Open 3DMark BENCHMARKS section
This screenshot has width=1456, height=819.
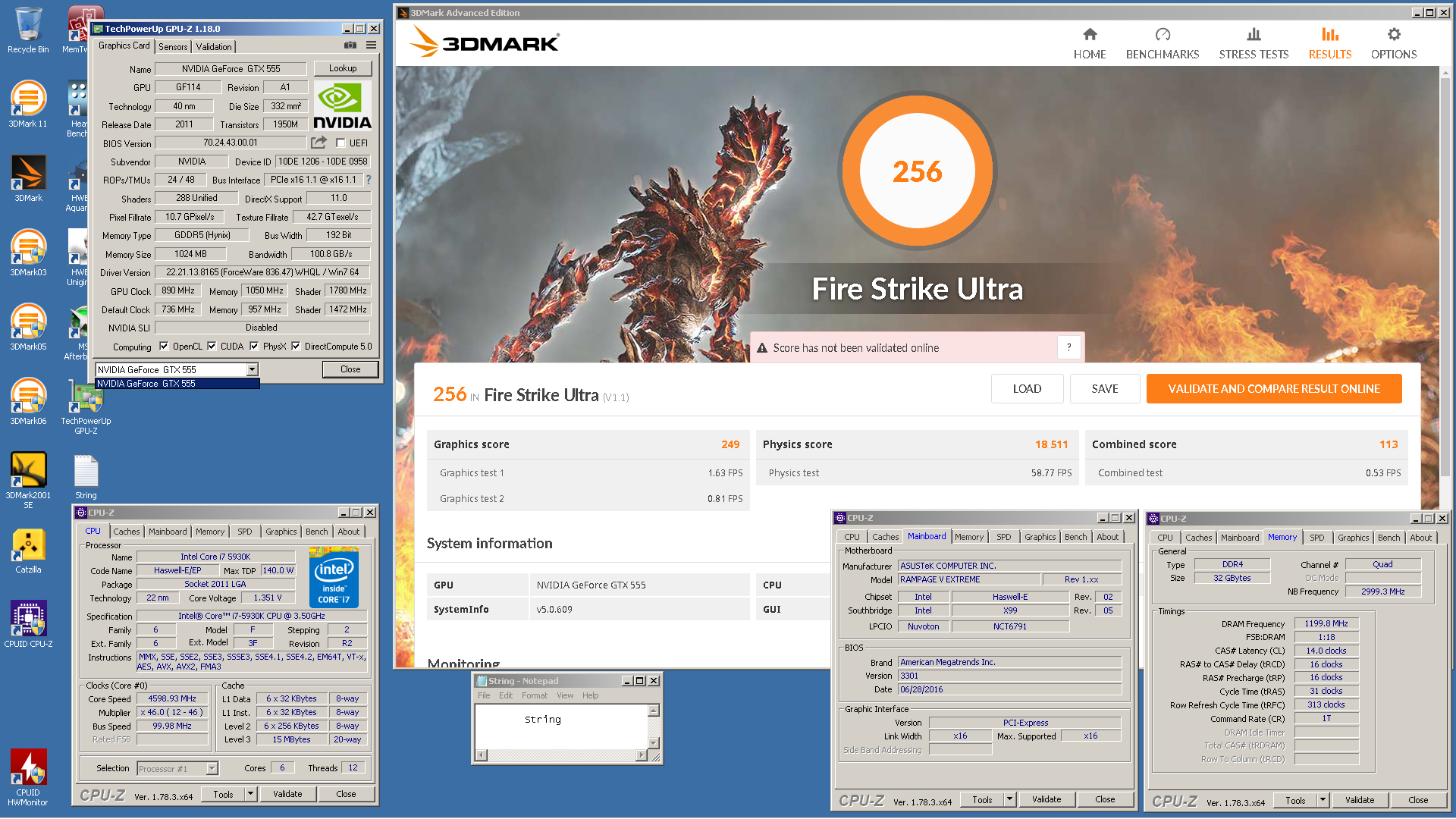(x=1163, y=43)
